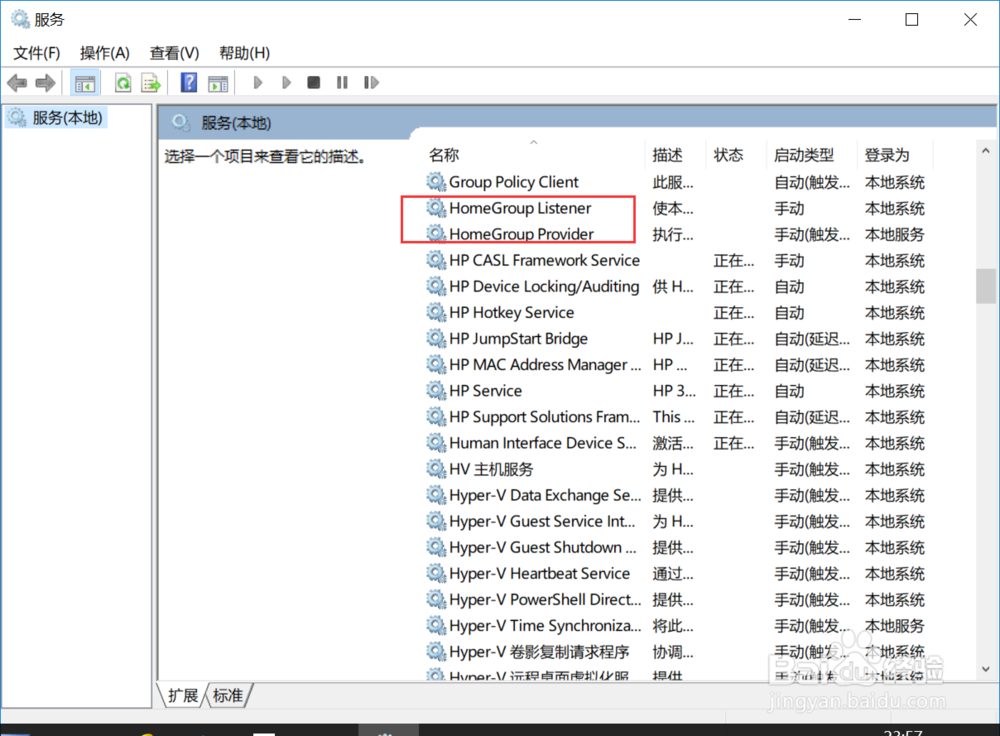Switch to the 扩展 tab
1000x736 pixels.
(x=181, y=695)
